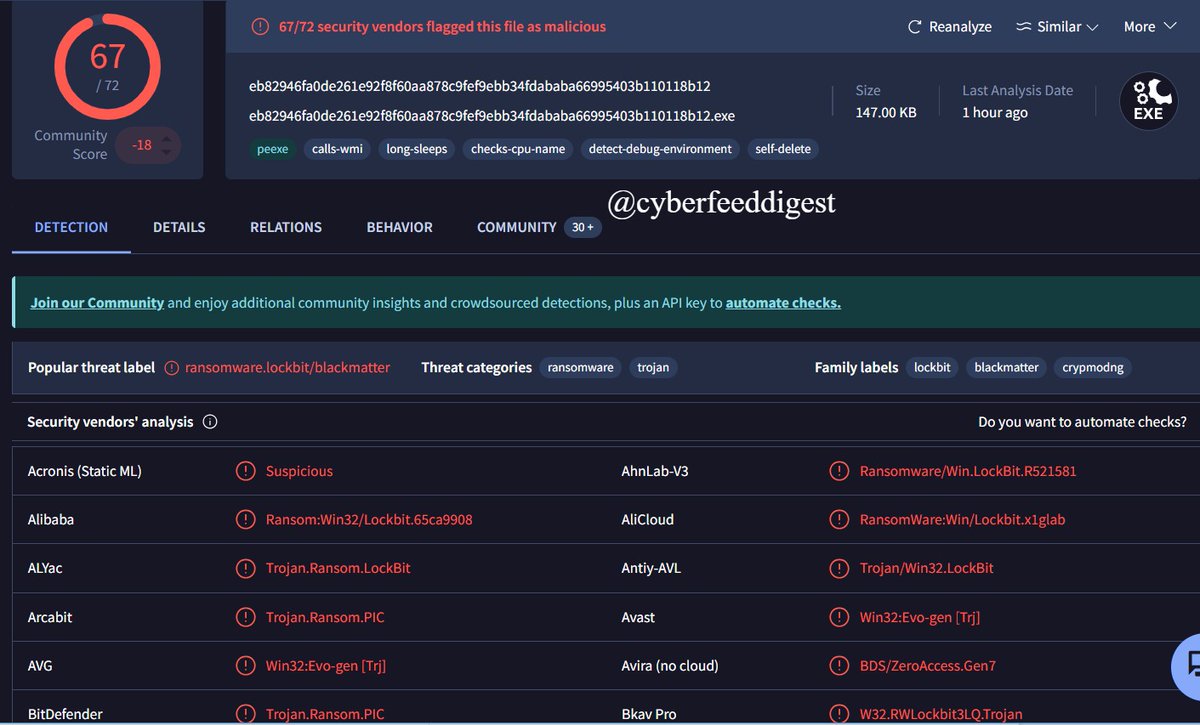Click the malicious alert icon in header
The height and width of the screenshot is (725, 1200).
260,27
